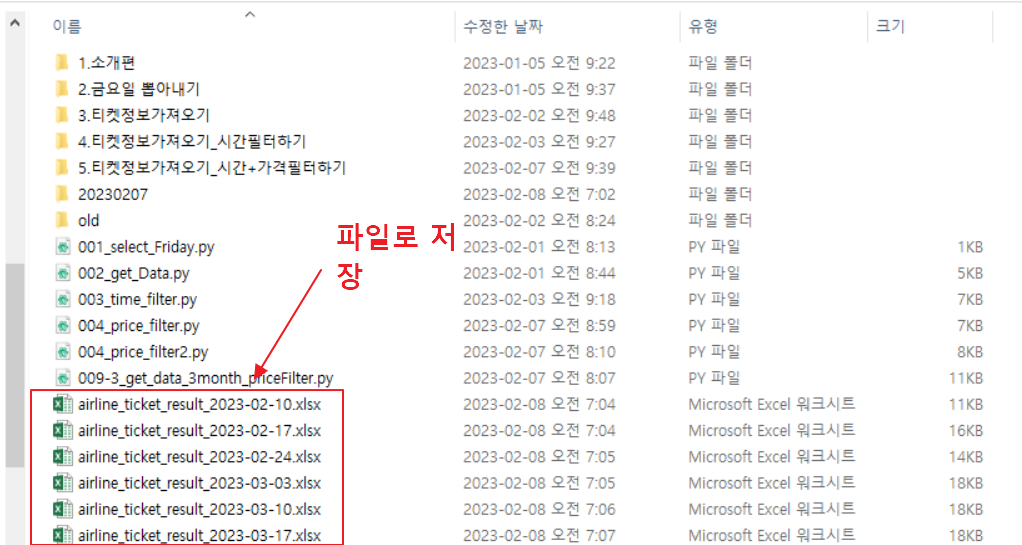Click the Python file icon of 002_get_Data.py
Screen dimensions: 1022x545
coord(63,273)
